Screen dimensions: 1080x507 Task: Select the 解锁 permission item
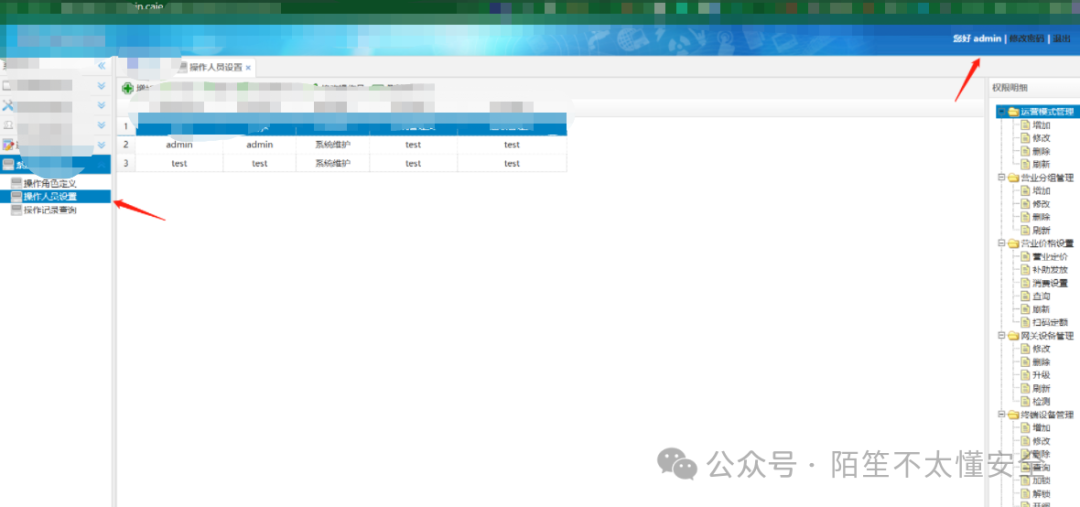(1041, 494)
